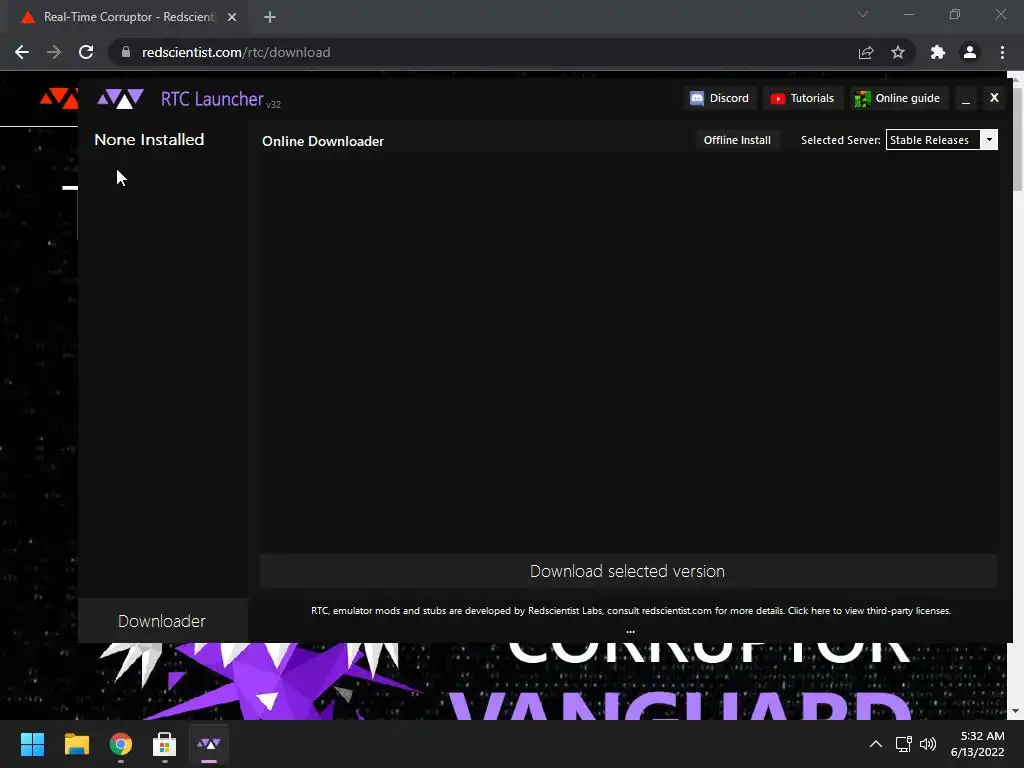Open the Tutorials YouTube button
Viewport: 1024px width, 768px height.
pyautogui.click(x=802, y=99)
